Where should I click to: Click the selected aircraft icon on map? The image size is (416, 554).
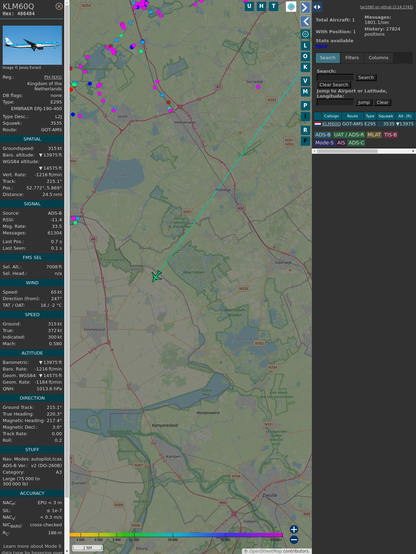(156, 276)
